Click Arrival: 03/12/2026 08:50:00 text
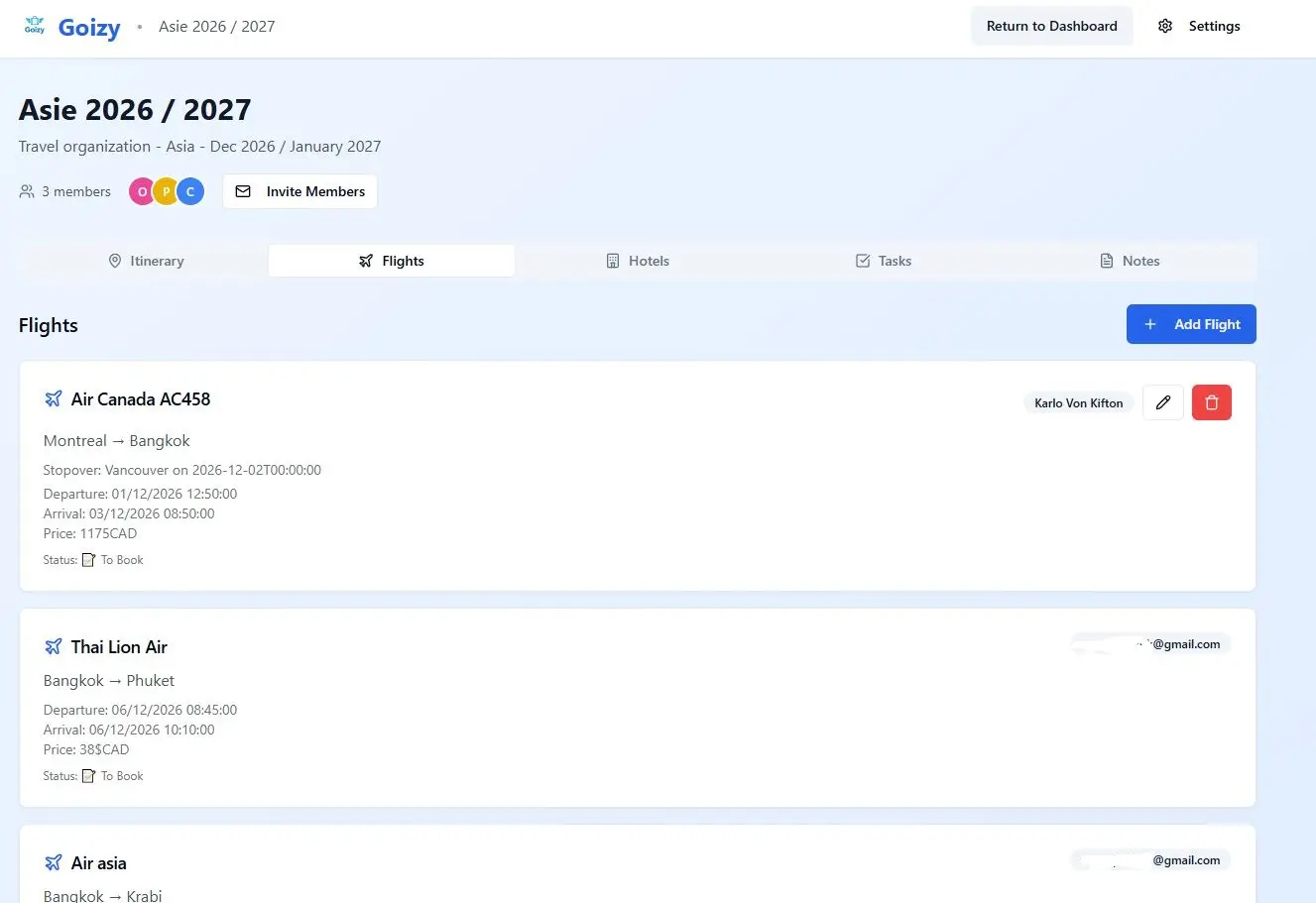 pos(129,513)
